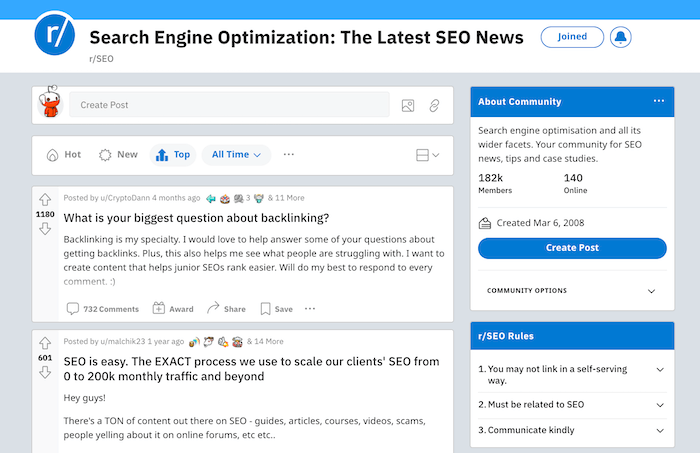This screenshot has width=700, height=453.
Task: Sort posts by Top
Action: tap(173, 155)
